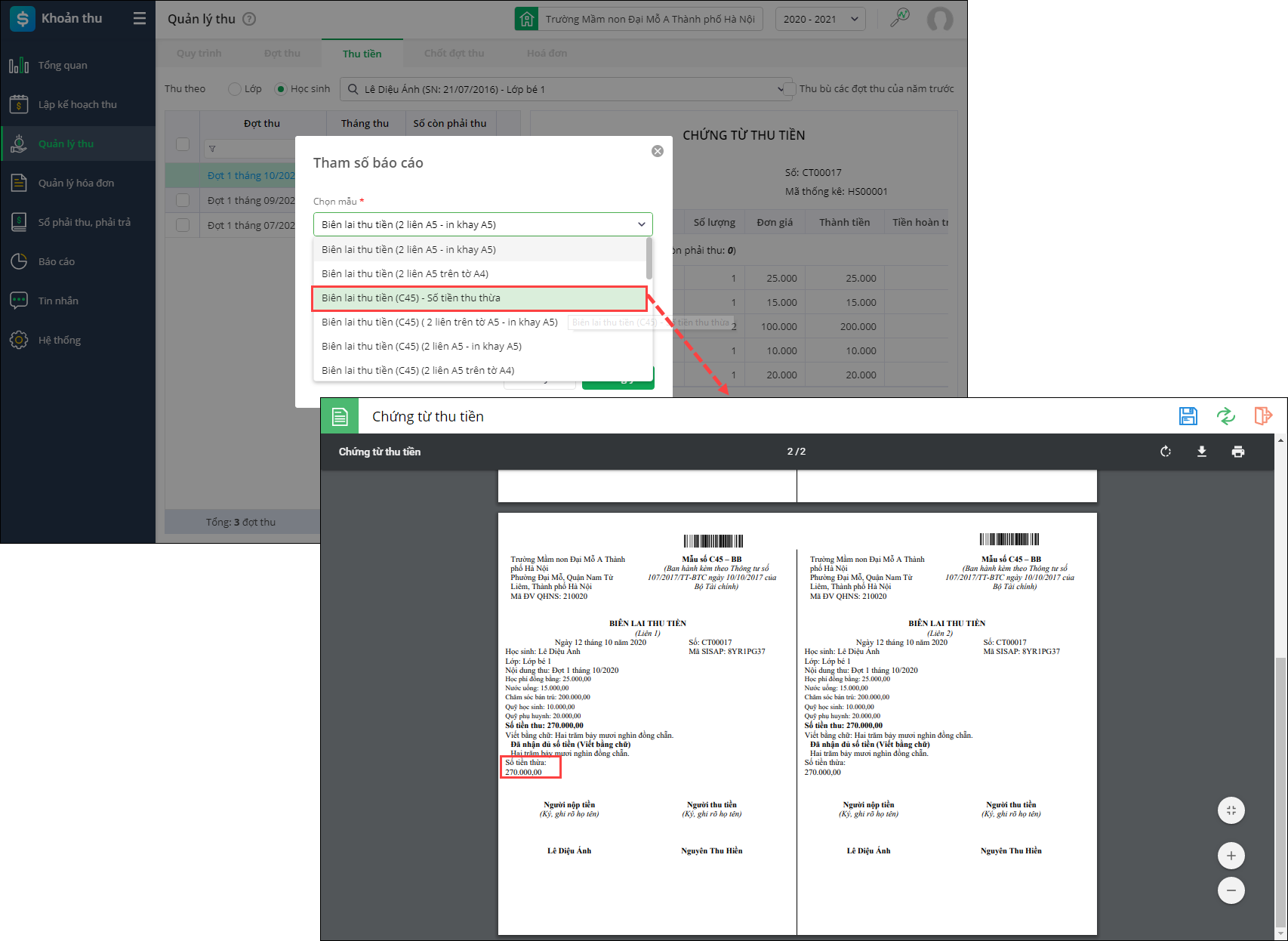Open the student selector Lê Diệu Ánh dropdown

tap(565, 89)
